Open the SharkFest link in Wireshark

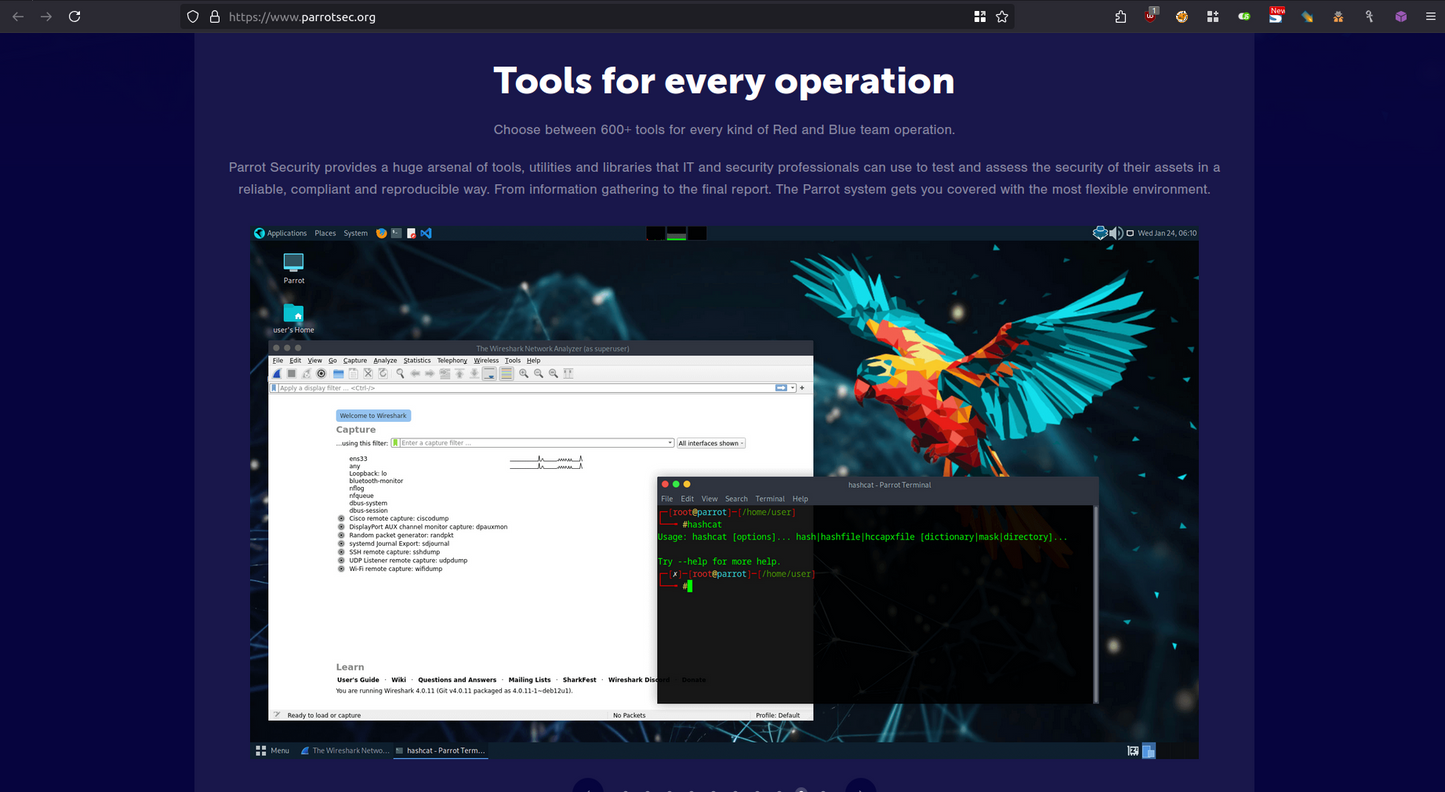tap(579, 680)
